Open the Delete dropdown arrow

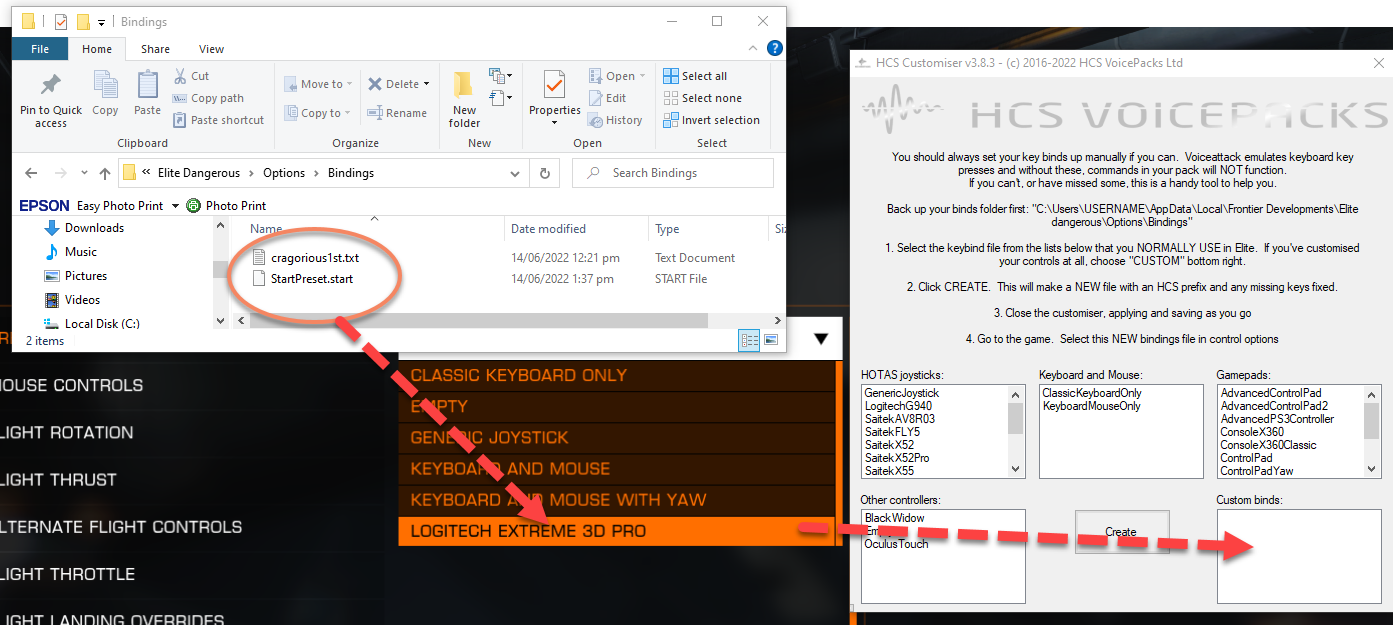tap(426, 85)
